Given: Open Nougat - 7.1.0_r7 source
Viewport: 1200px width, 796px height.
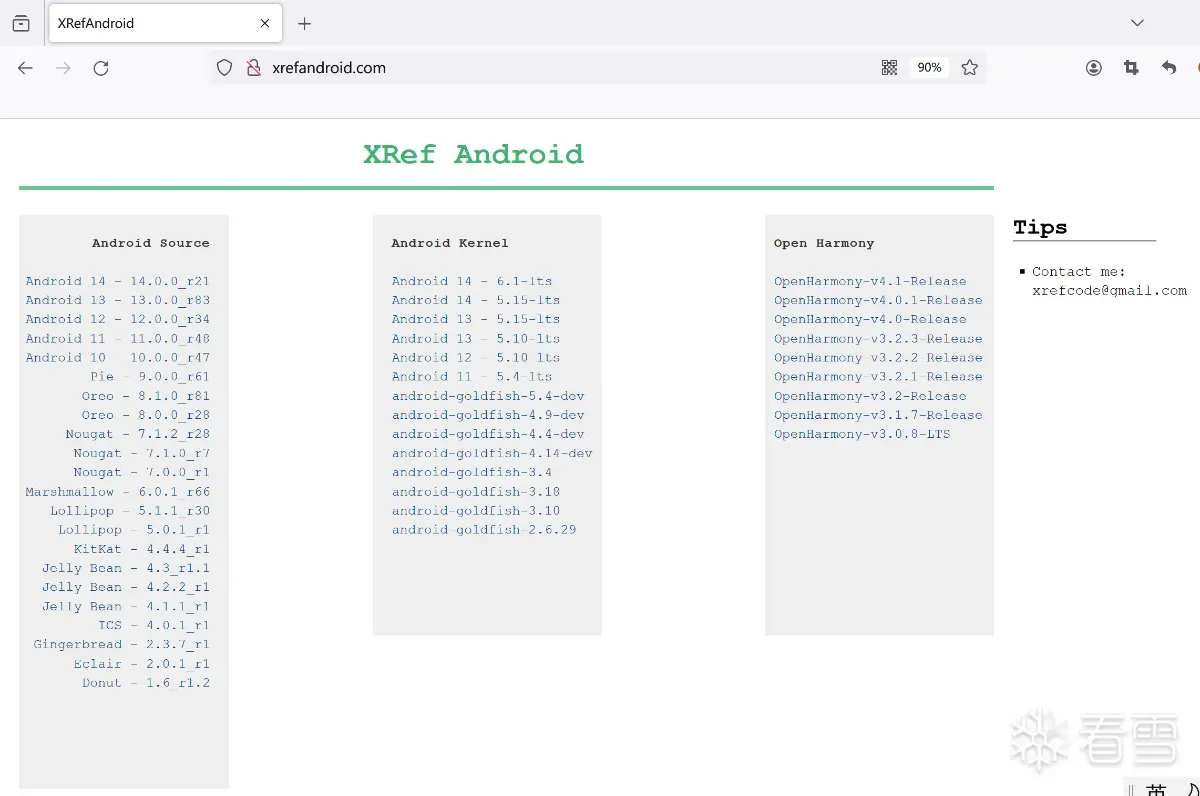Looking at the screenshot, I should pos(142,453).
